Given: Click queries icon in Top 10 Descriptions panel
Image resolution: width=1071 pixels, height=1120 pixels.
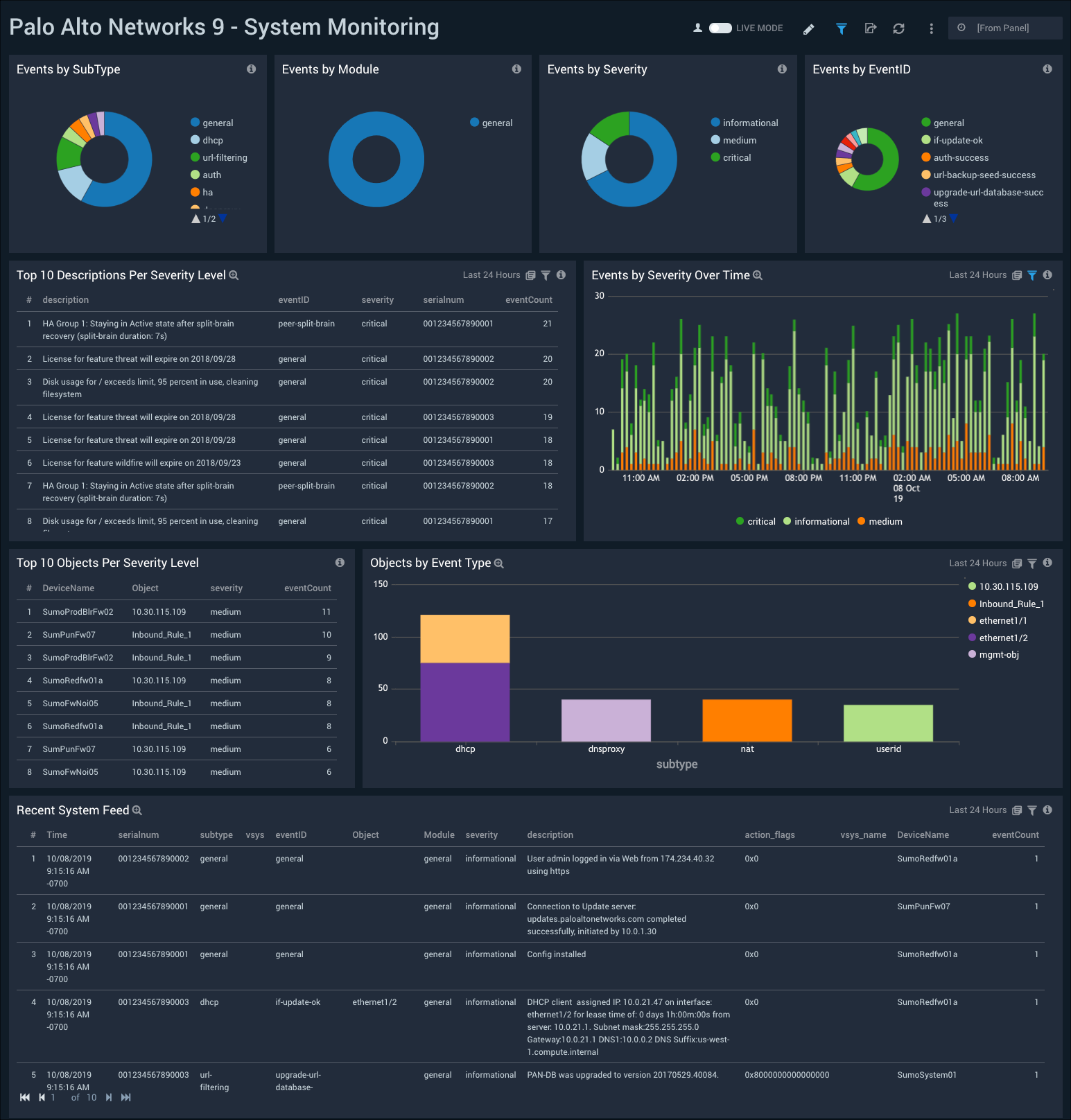Looking at the screenshot, I should [x=530, y=275].
